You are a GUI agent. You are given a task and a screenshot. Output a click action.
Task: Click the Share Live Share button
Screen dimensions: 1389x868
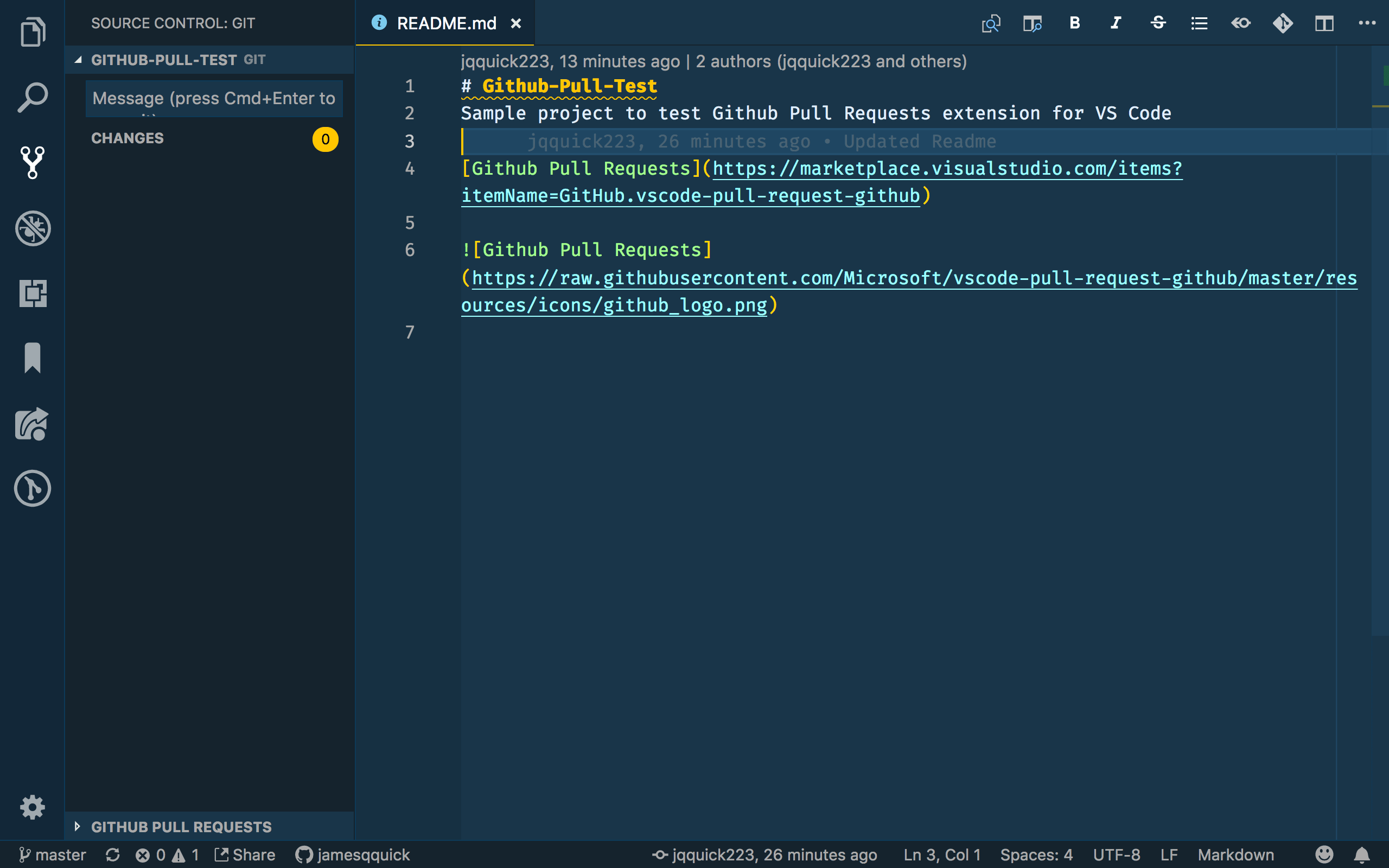click(x=245, y=855)
